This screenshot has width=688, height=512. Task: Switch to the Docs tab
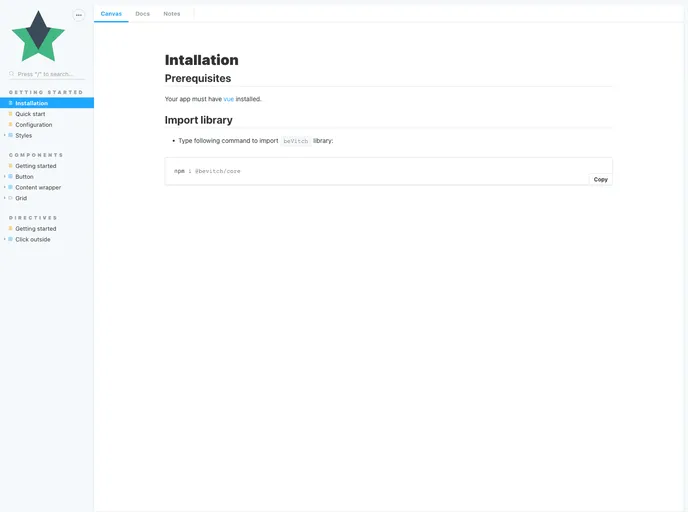142,14
